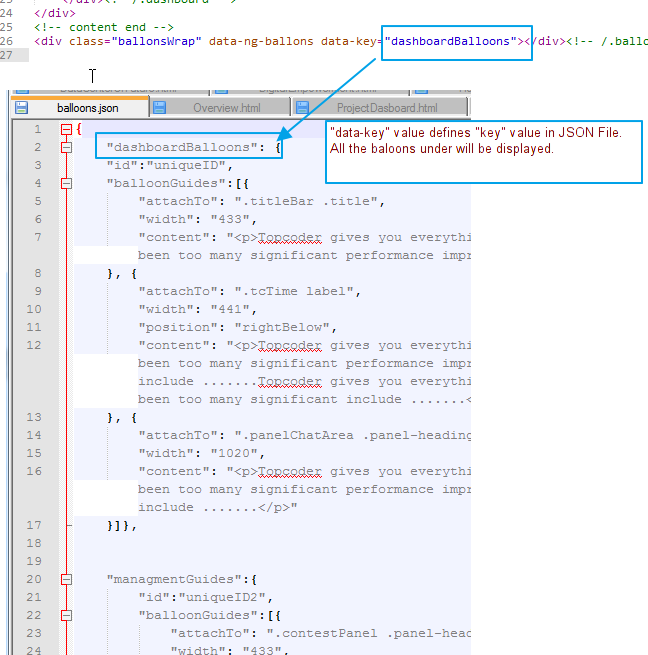Image resolution: width=648 pixels, height=655 pixels.
Task: Click line number 3 in the gutter
Action: [x=38, y=165]
